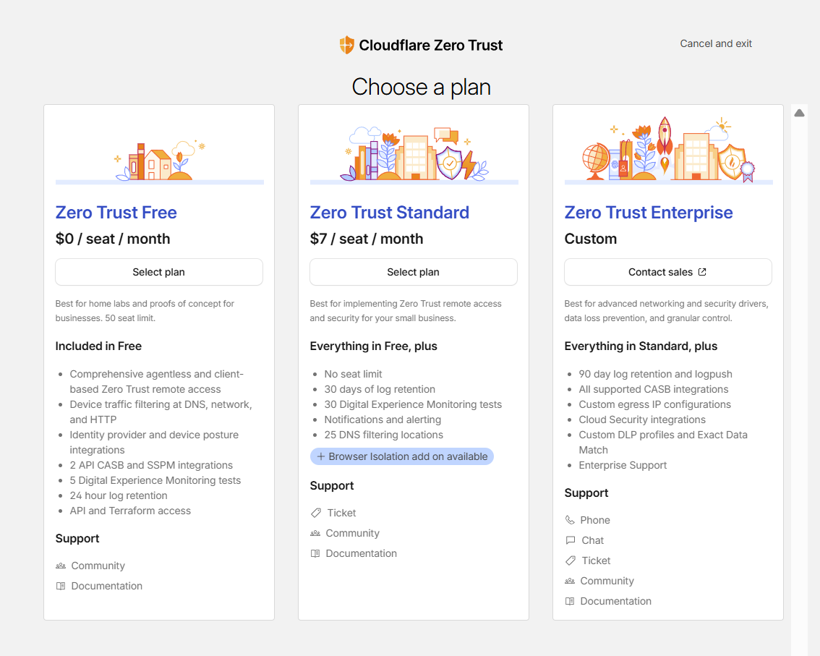Click Cancel and exit link
The image size is (820, 656).
(715, 43)
